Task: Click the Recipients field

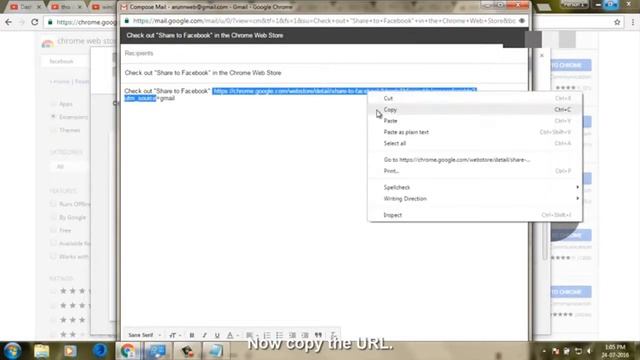Action: (324, 53)
